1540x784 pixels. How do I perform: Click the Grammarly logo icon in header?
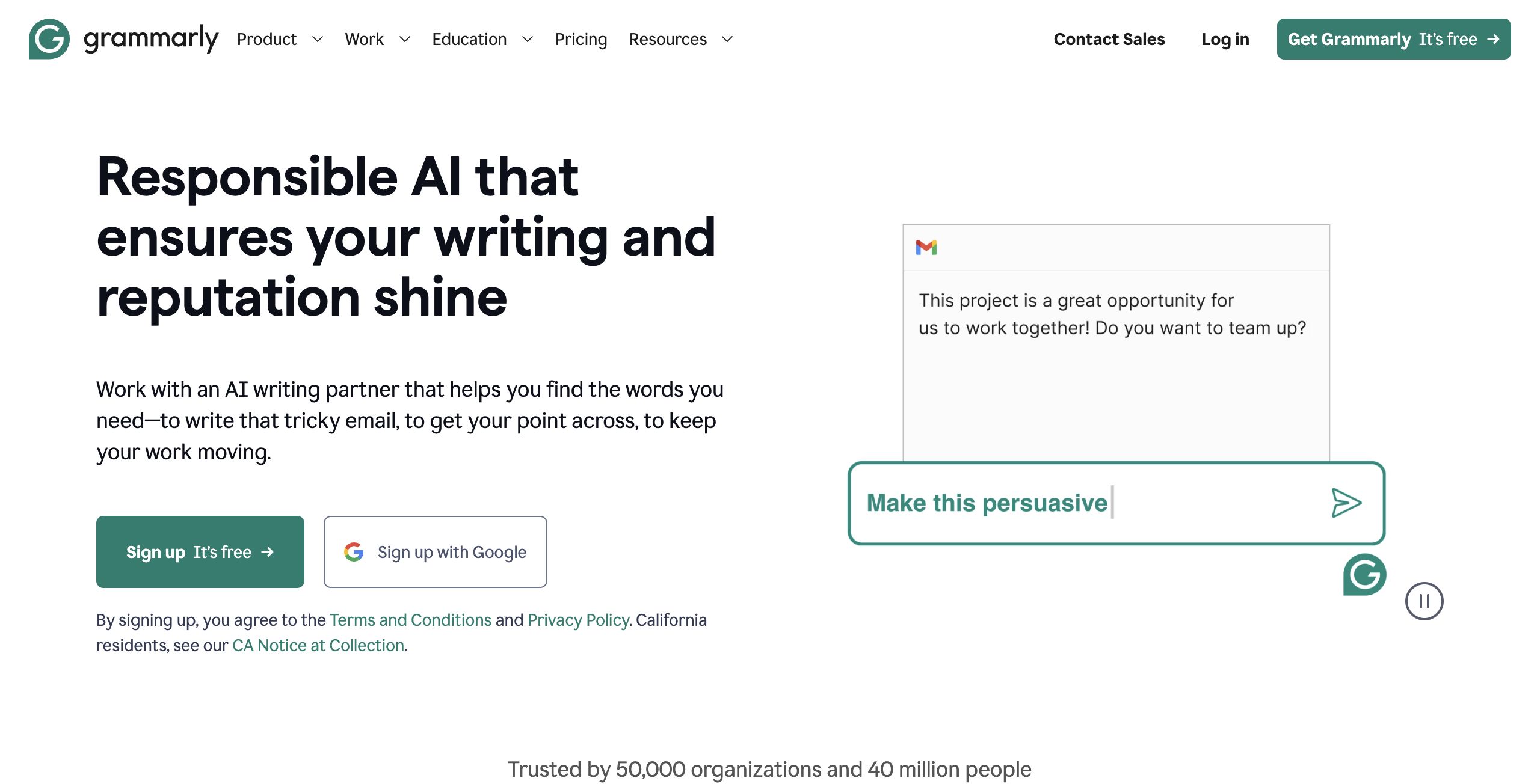[49, 39]
